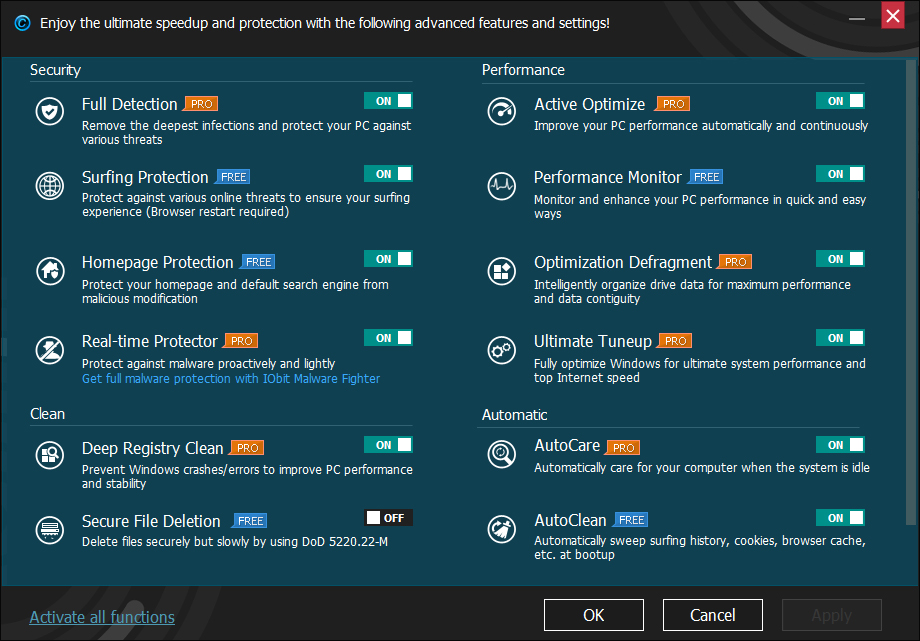The image size is (920, 641).
Task: Click the Security section heading
Action: (x=55, y=70)
